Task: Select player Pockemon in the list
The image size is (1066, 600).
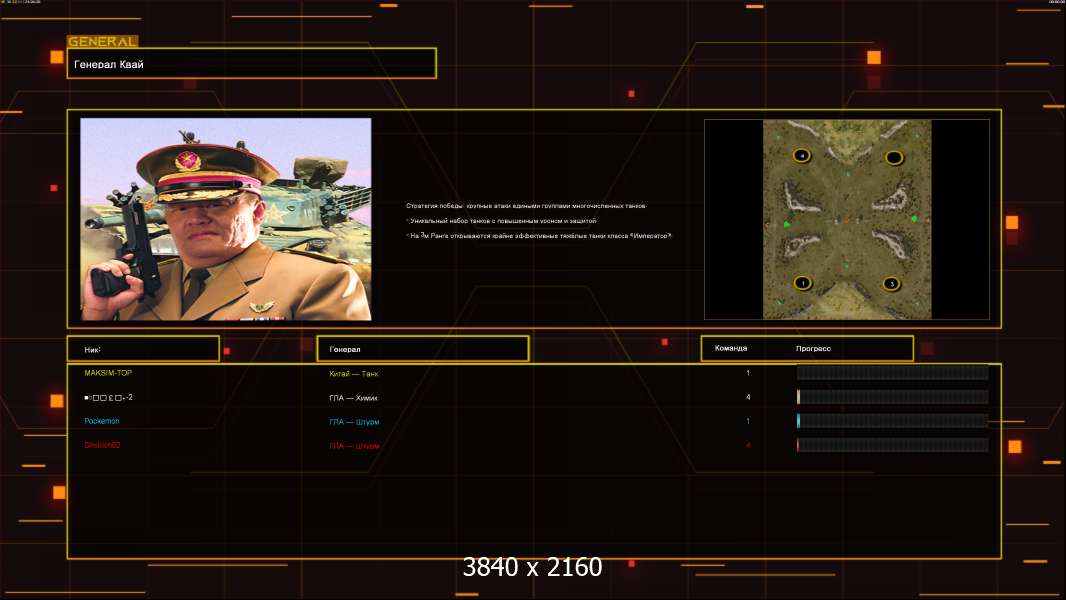Action: 102,421
